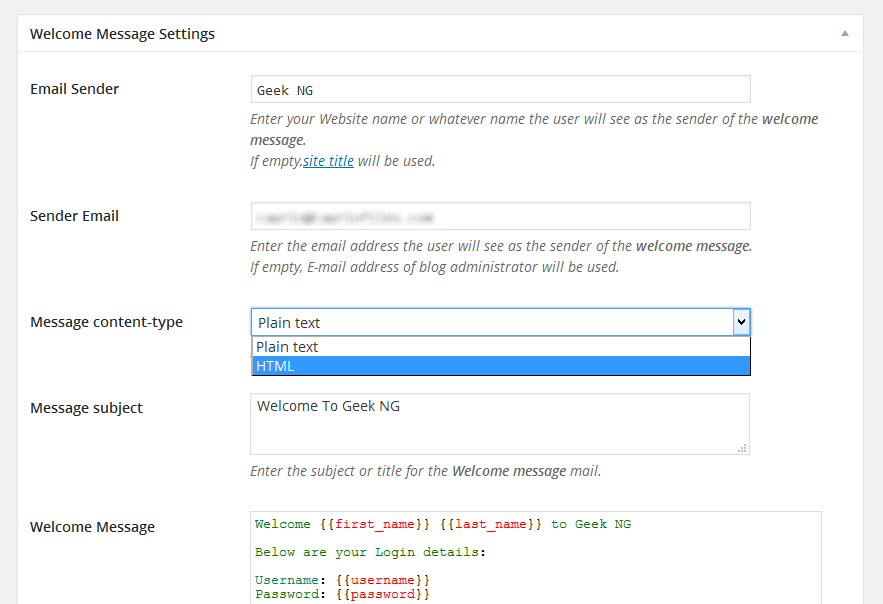Viewport: 883px width, 604px height.
Task: Collapse the Welcome Message Settings panel arrow
Action: pos(845,34)
